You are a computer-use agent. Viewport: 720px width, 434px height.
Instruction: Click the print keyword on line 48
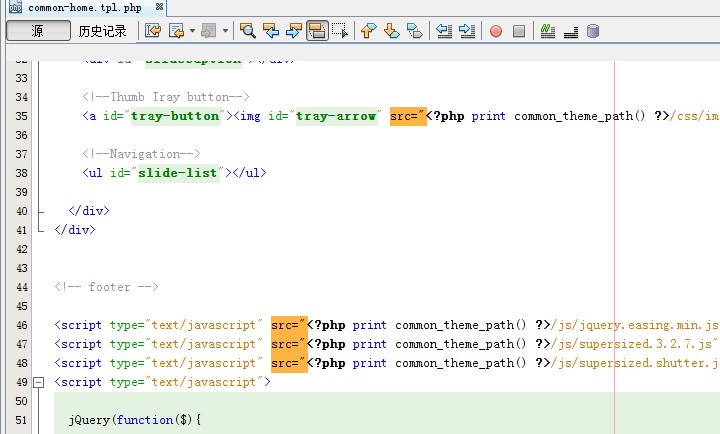pos(370,363)
